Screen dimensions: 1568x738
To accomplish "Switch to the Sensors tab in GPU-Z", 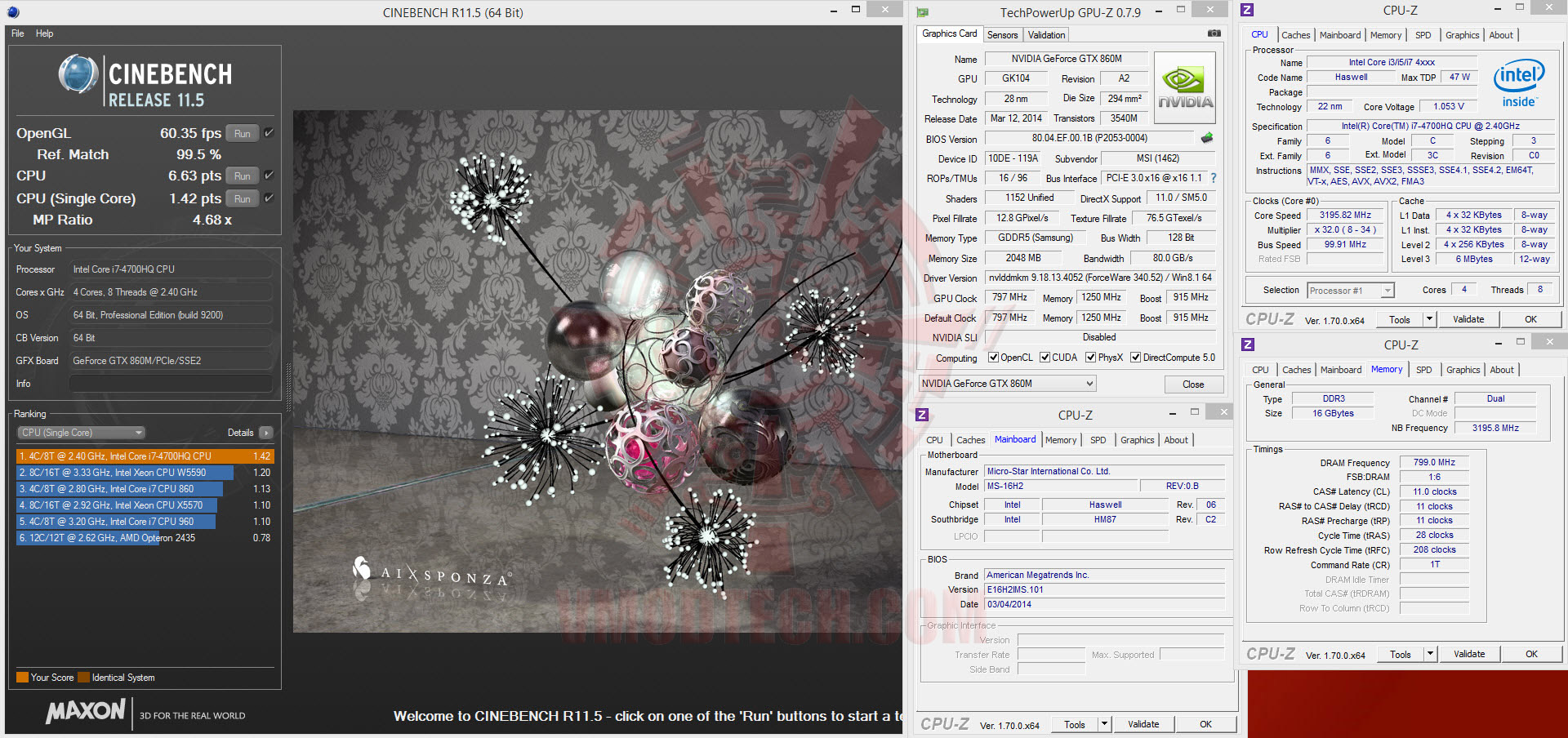I will [x=1002, y=35].
